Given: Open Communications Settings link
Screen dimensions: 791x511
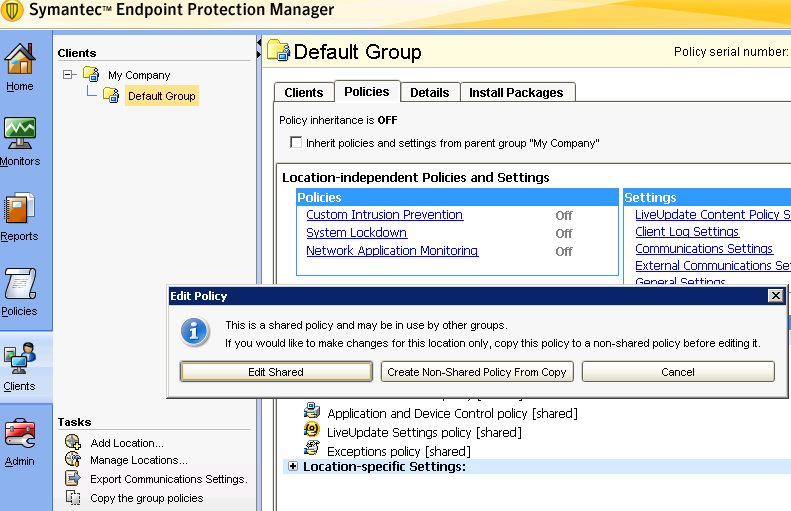Looking at the screenshot, I should click(x=704, y=249).
